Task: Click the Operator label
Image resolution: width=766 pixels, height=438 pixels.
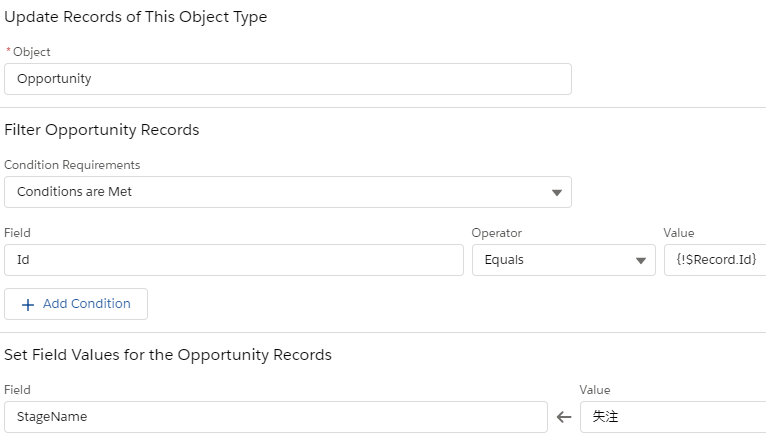Action: click(496, 233)
